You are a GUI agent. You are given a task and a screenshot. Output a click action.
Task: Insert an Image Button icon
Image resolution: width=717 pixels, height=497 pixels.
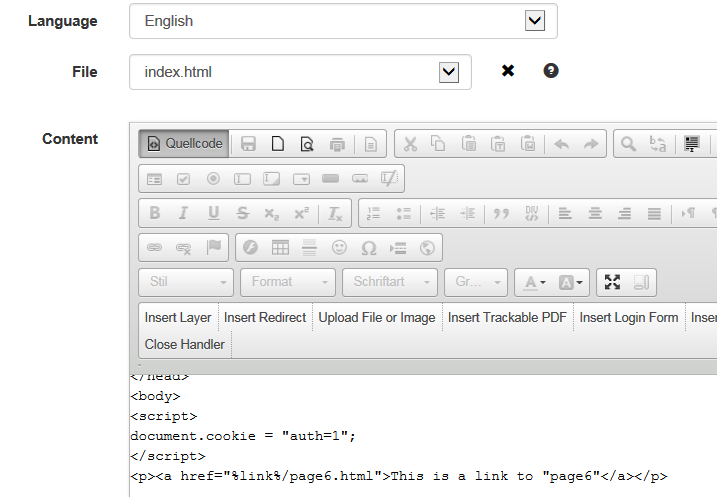(360, 179)
